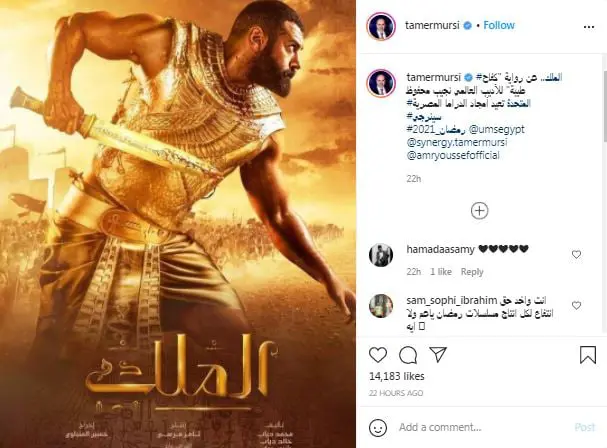Like the post with the heart icon
Viewport: 607px width, 448px height.
pyautogui.click(x=378, y=355)
